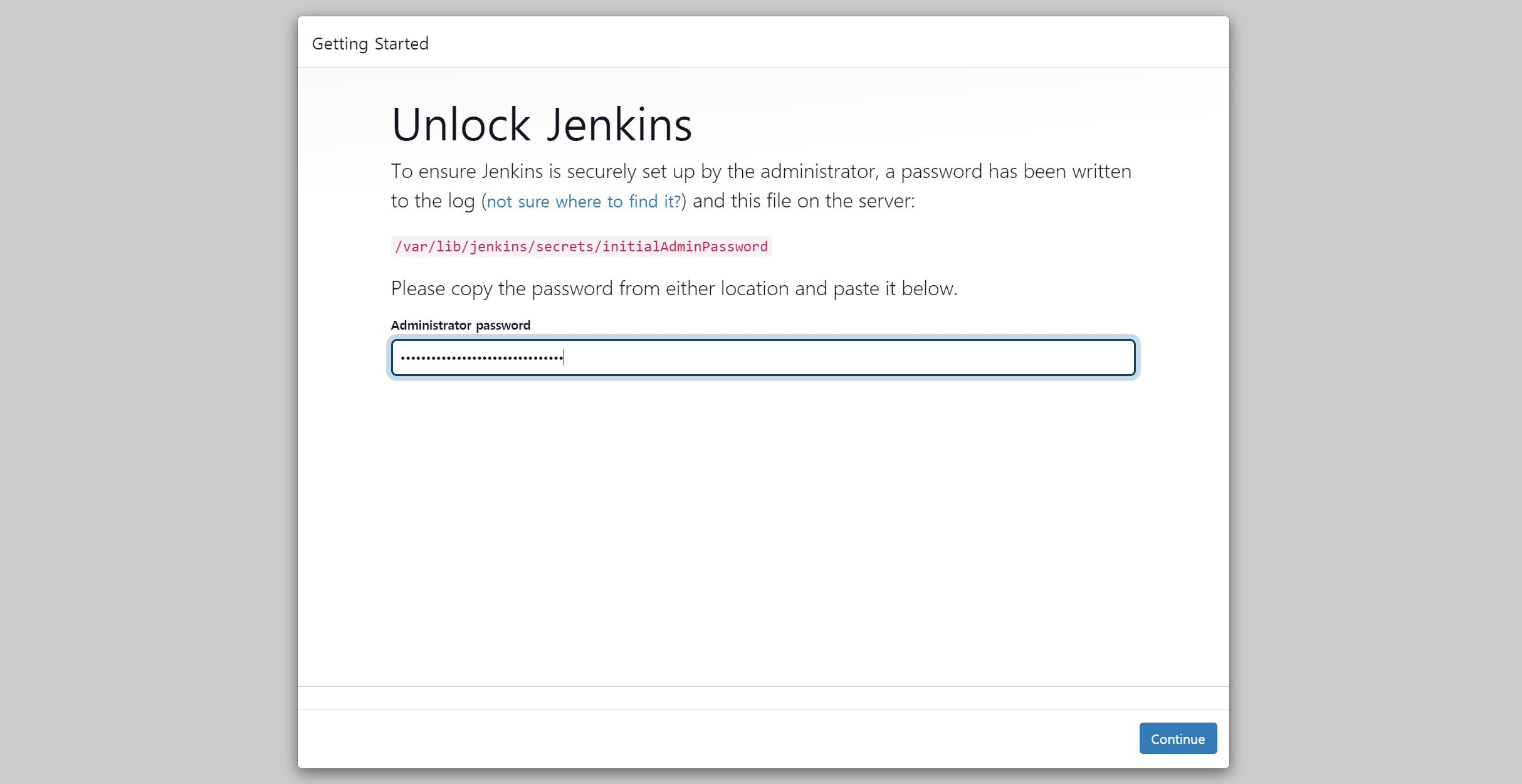Click the word 'Unlock' in the main heading
The width and height of the screenshot is (1522, 784).
pyautogui.click(x=461, y=125)
